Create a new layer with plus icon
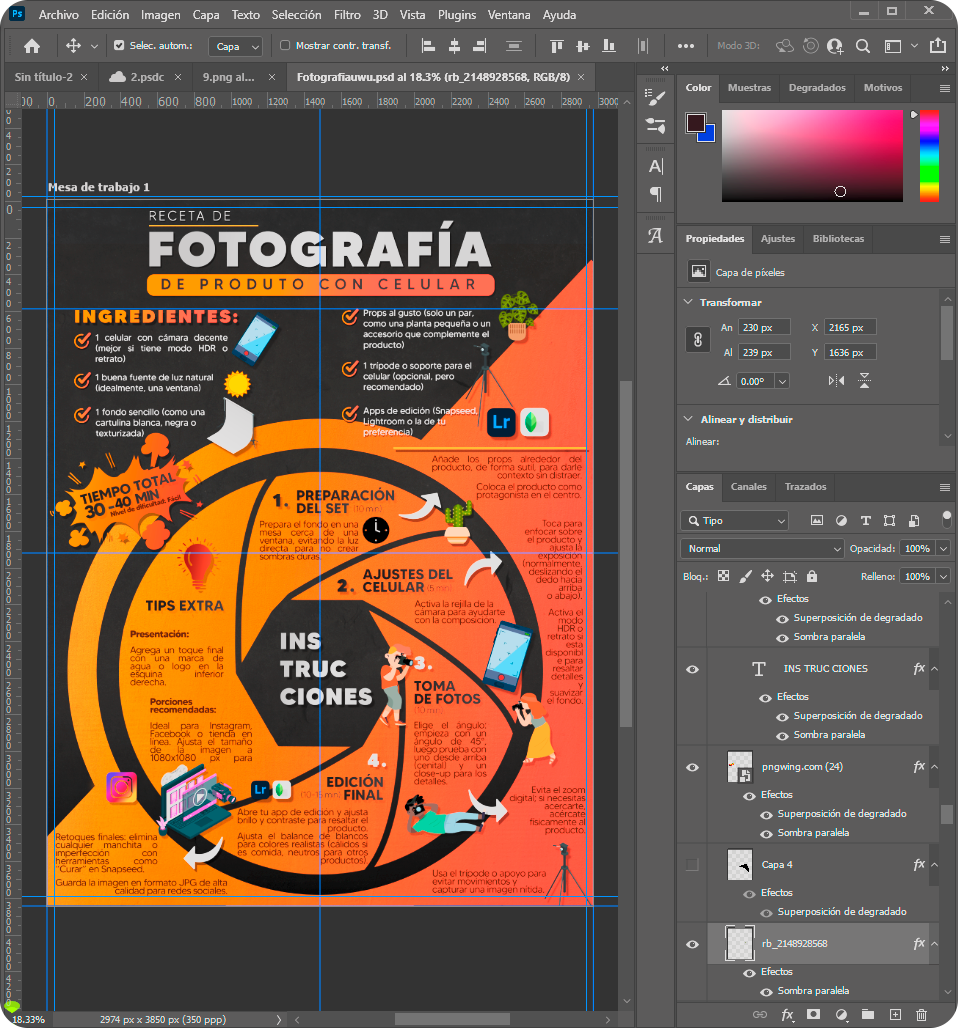 point(895,1014)
